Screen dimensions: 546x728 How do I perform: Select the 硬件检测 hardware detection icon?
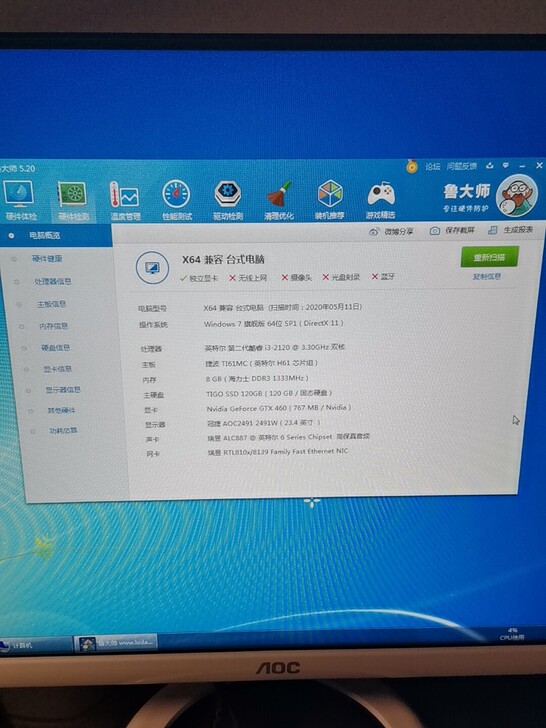point(72,200)
